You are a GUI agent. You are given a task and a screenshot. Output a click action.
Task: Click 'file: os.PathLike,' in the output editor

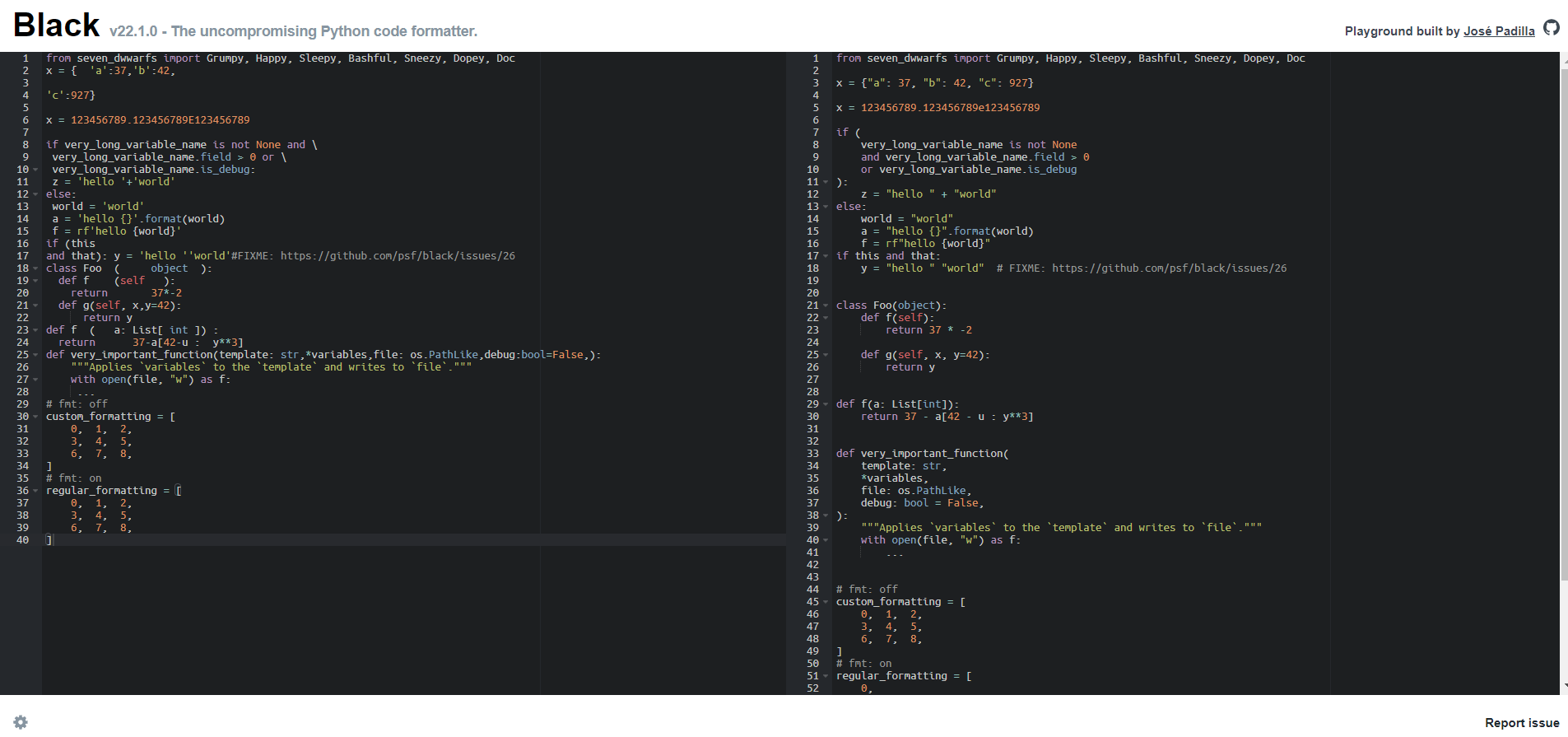(x=916, y=491)
